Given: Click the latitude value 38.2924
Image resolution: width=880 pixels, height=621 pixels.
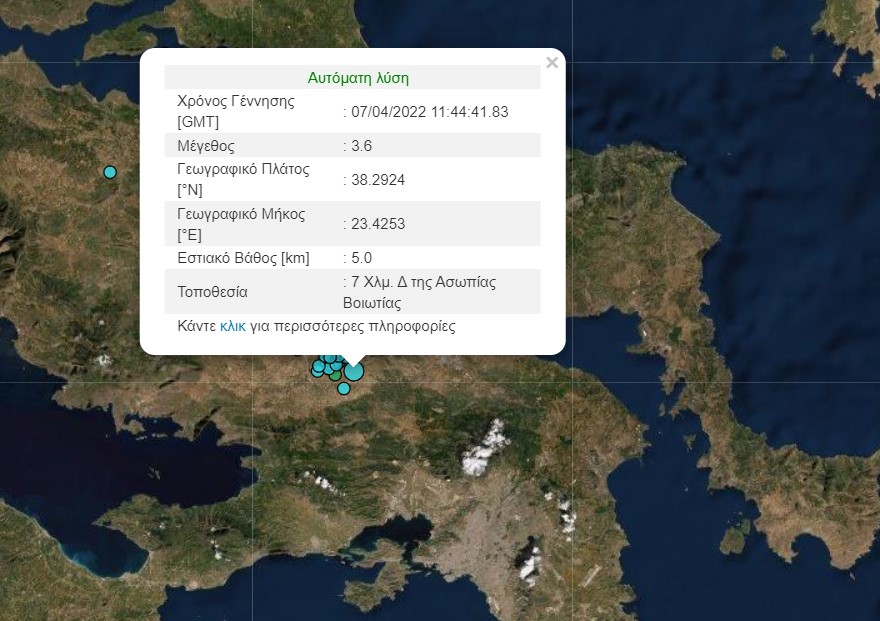Looking at the screenshot, I should click(377, 180).
